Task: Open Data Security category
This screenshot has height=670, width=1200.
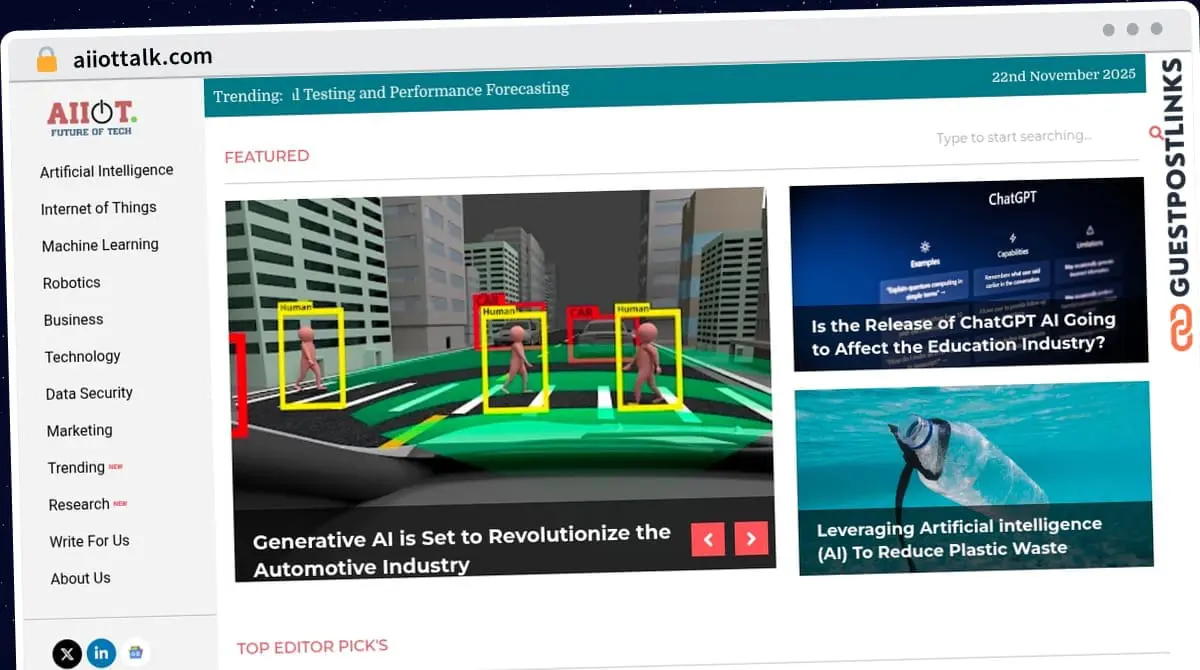Action: [x=89, y=393]
